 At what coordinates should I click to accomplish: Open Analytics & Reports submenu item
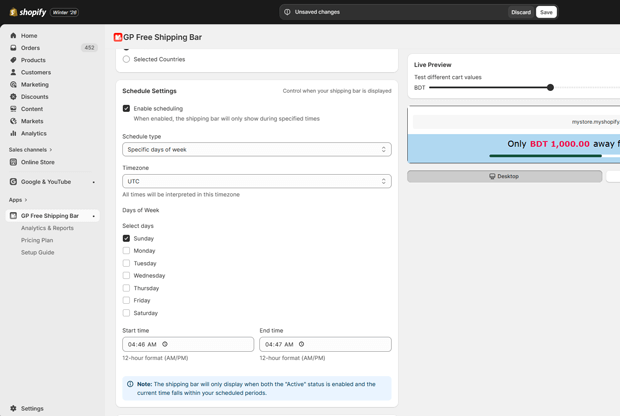[47, 228]
